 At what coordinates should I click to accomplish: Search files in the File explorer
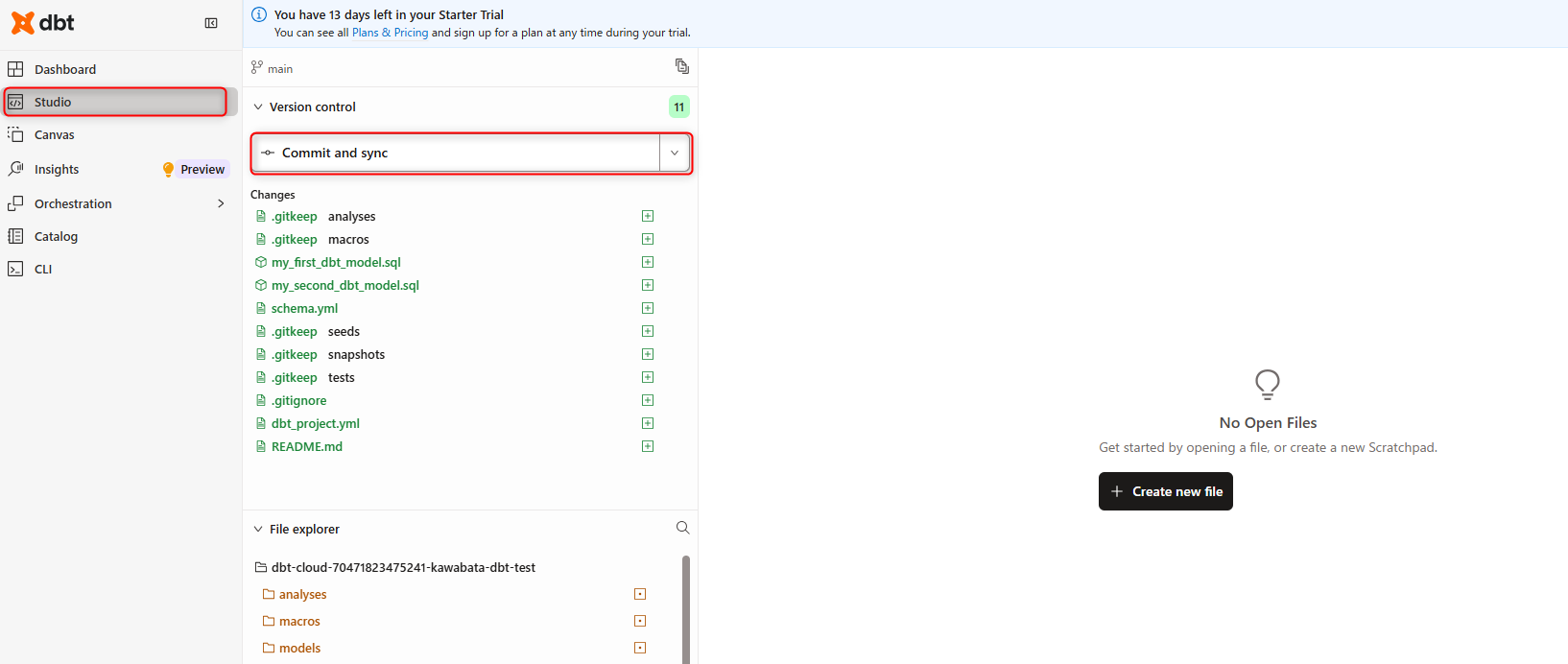[x=682, y=528]
